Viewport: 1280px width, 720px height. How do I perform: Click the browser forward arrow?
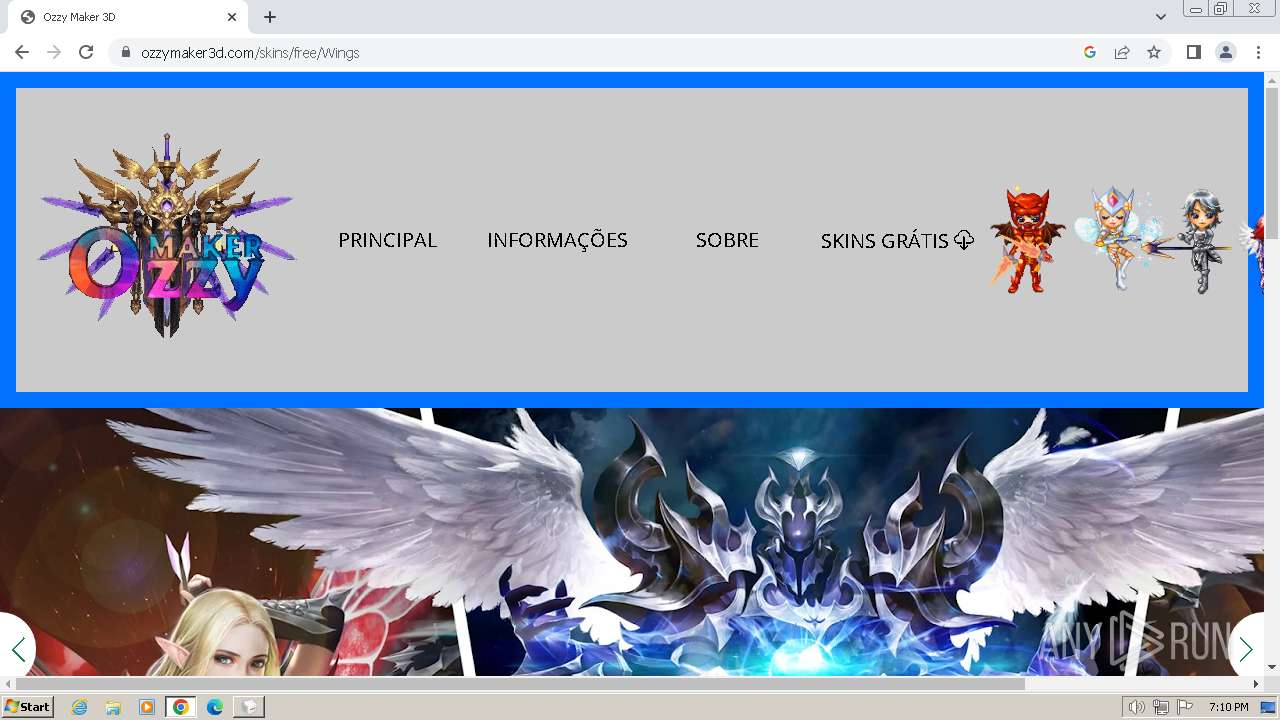click(54, 52)
